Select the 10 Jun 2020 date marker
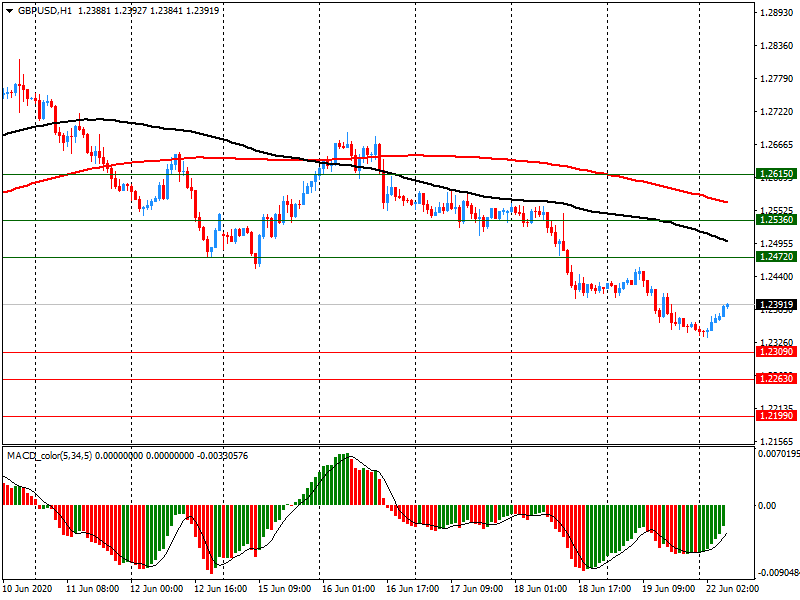 (x=30, y=590)
